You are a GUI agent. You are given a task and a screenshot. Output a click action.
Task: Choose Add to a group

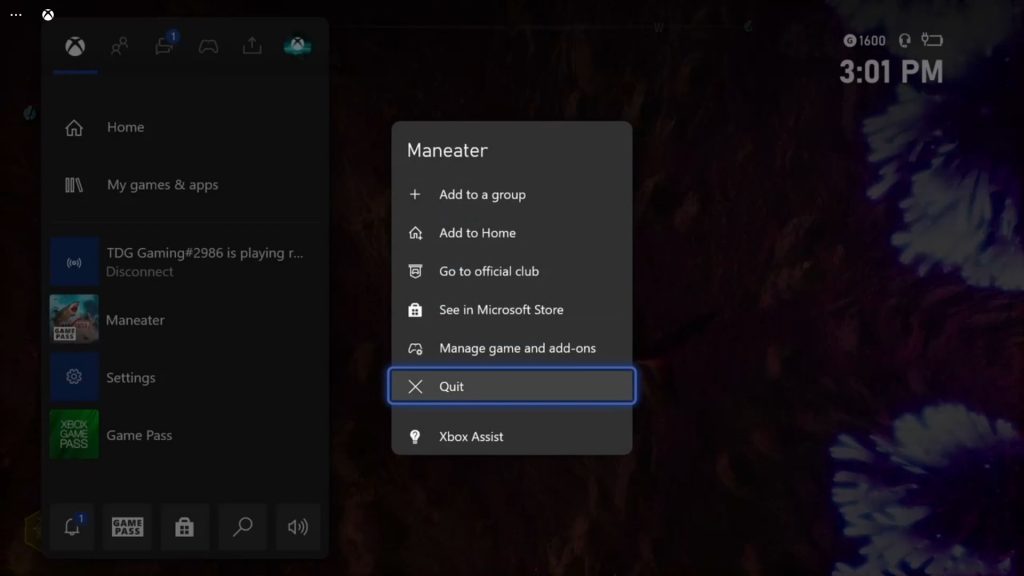(511, 195)
